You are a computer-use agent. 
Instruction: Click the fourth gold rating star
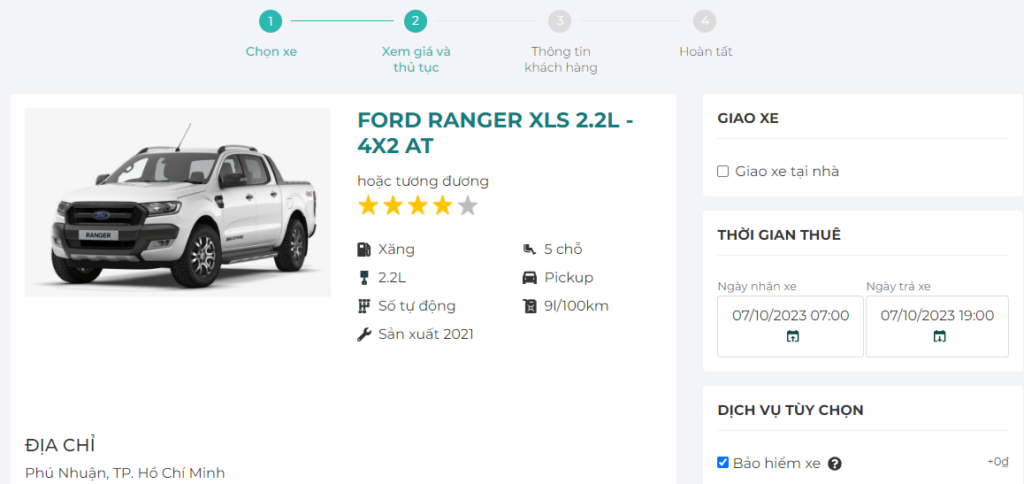(442, 206)
